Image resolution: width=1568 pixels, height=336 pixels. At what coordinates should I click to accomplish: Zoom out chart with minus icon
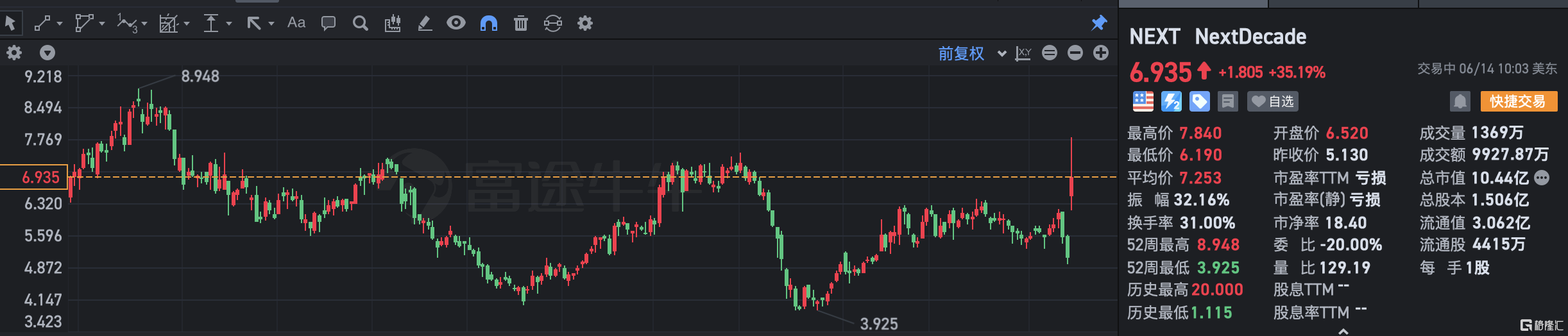point(1075,53)
